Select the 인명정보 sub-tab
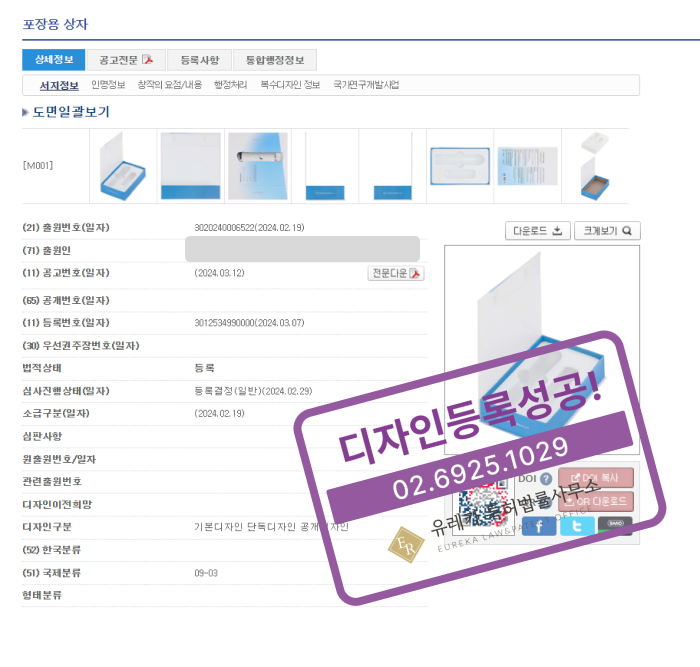The image size is (700, 667). 108,85
